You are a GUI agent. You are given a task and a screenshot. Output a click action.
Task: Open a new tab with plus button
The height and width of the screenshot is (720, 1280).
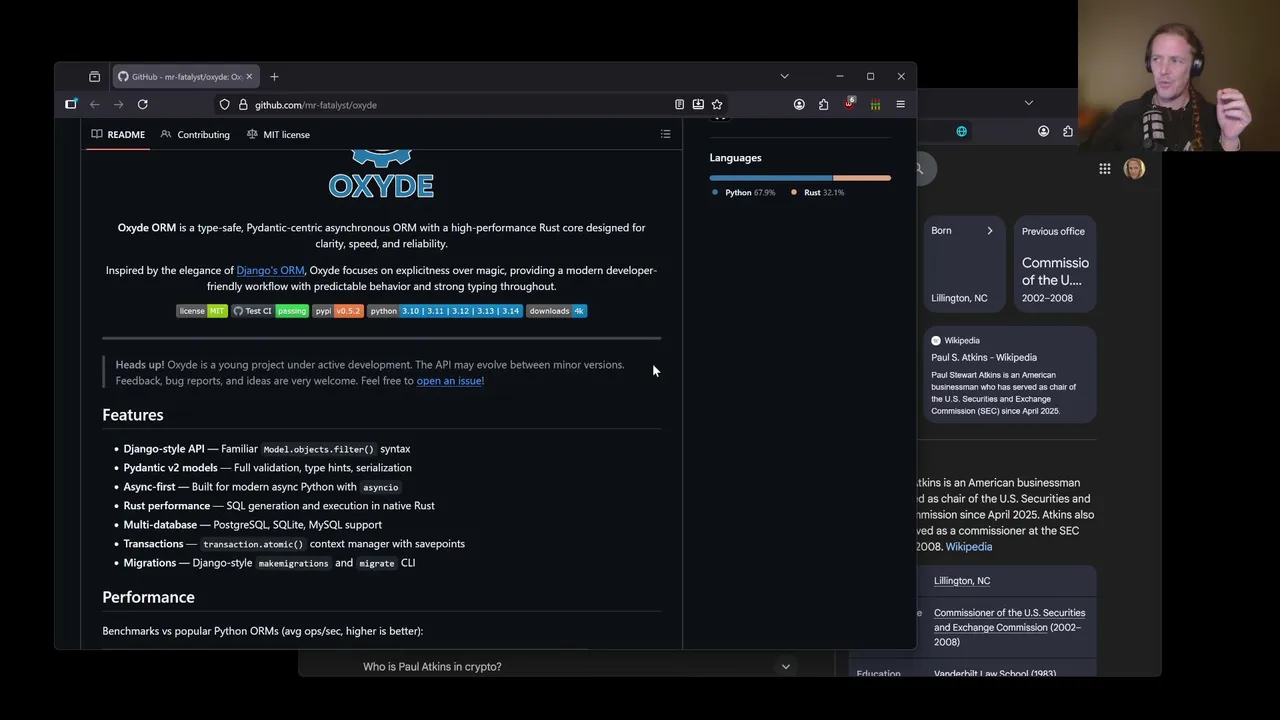[x=274, y=76]
